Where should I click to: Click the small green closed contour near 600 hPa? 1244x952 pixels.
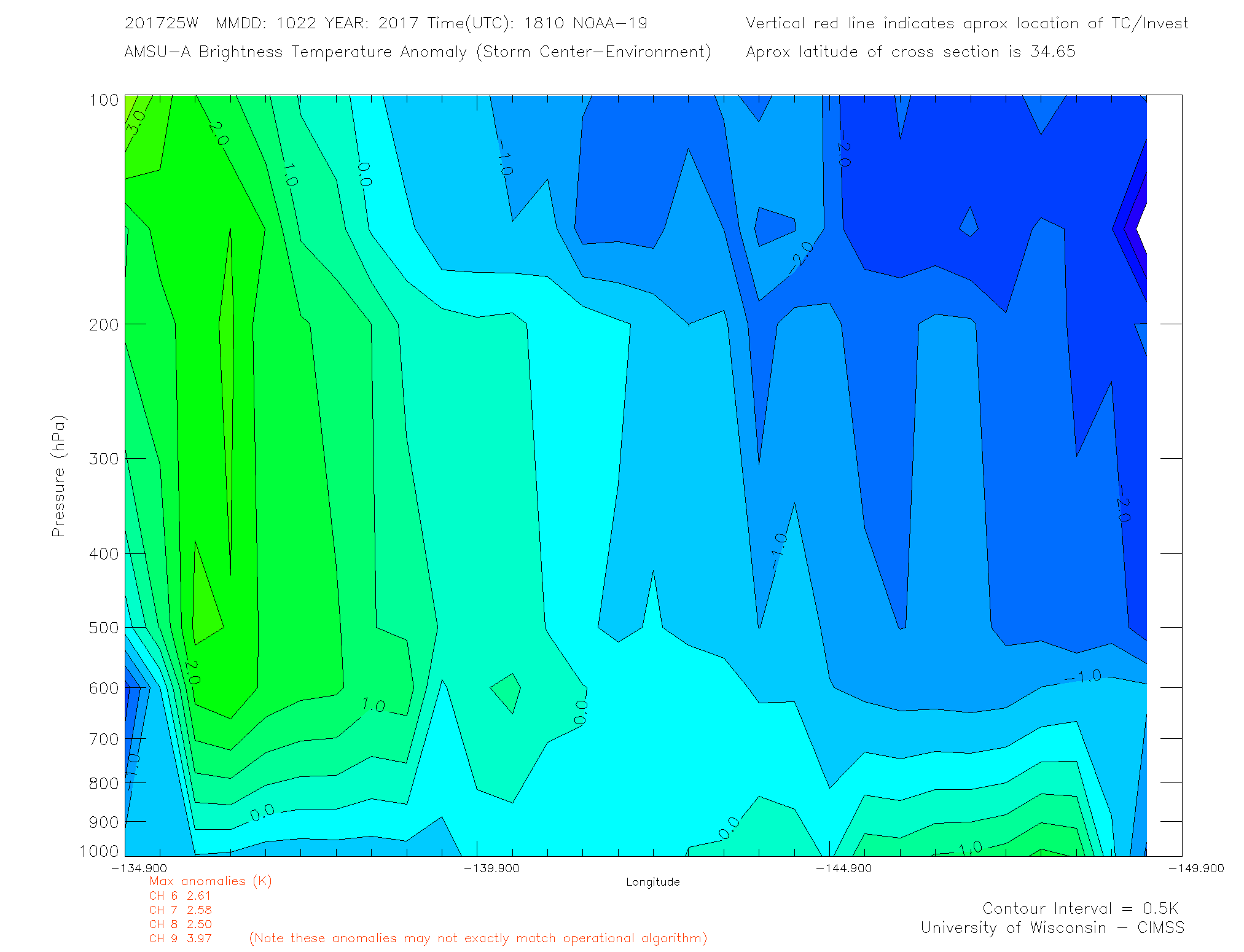(x=508, y=691)
